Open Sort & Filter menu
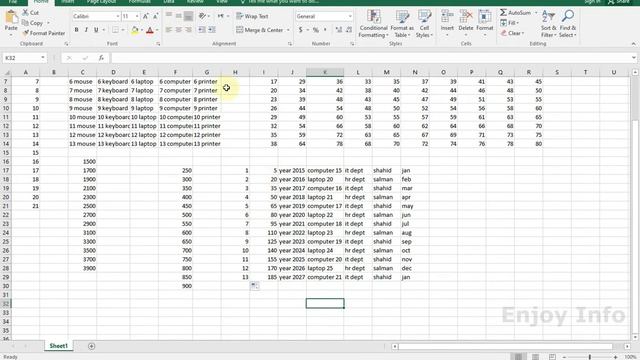Viewport: 640px width, 360px height. 549,24
